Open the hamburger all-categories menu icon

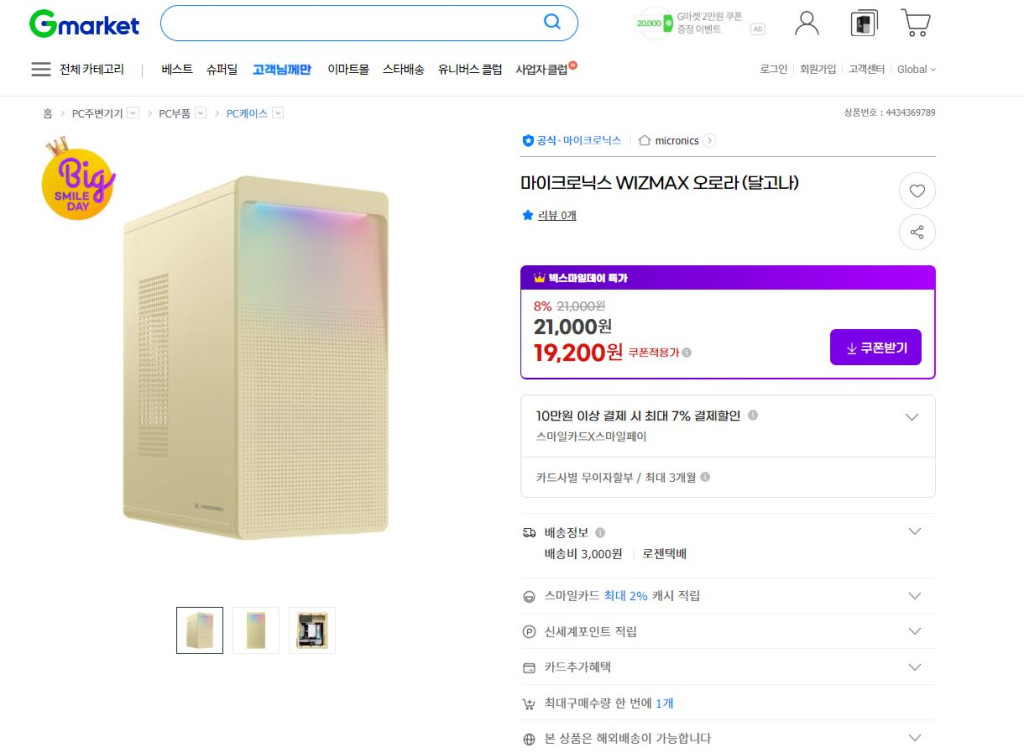coord(41,69)
